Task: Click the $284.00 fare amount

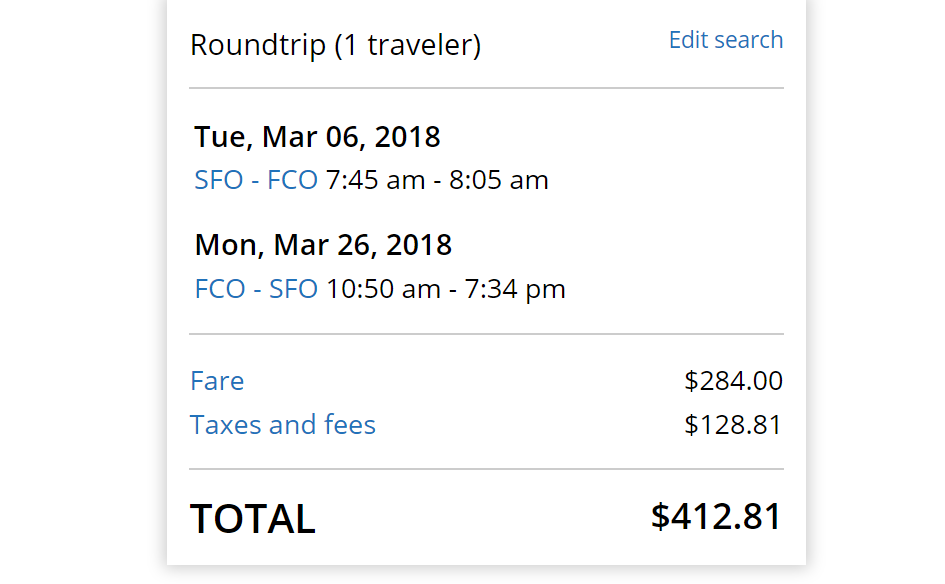Action: tap(733, 381)
